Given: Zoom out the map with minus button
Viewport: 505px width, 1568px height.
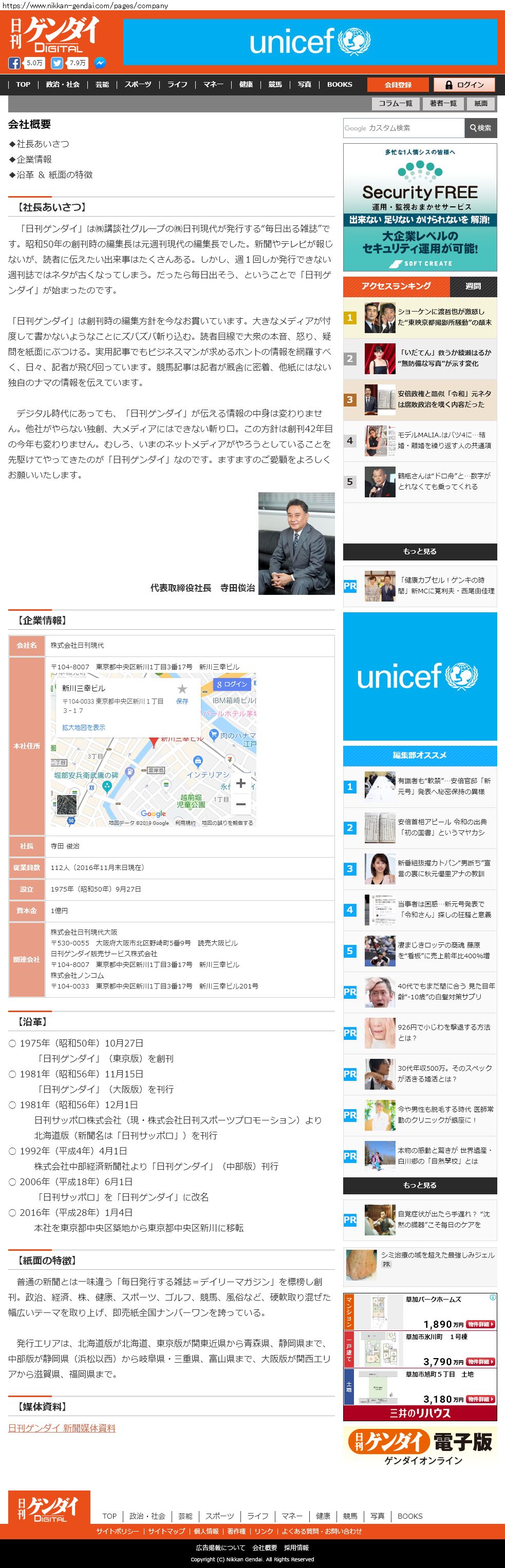Looking at the screenshot, I should pos(240,804).
